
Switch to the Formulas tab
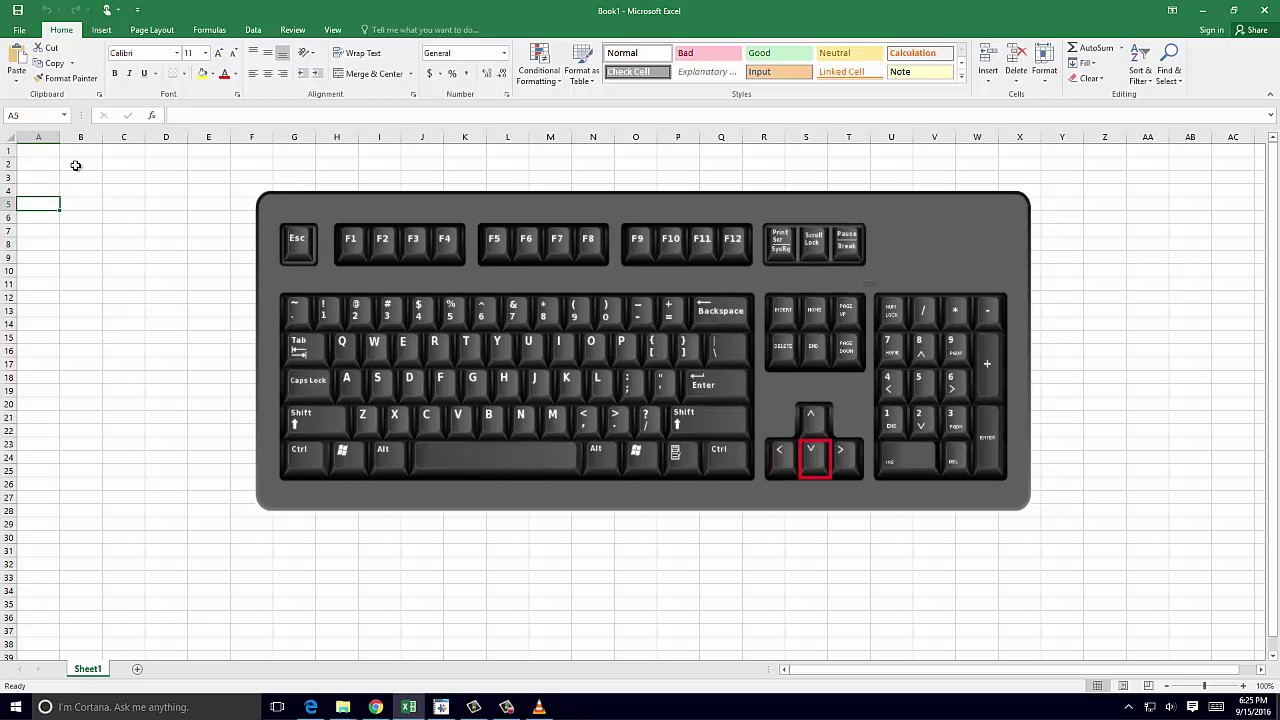point(209,30)
